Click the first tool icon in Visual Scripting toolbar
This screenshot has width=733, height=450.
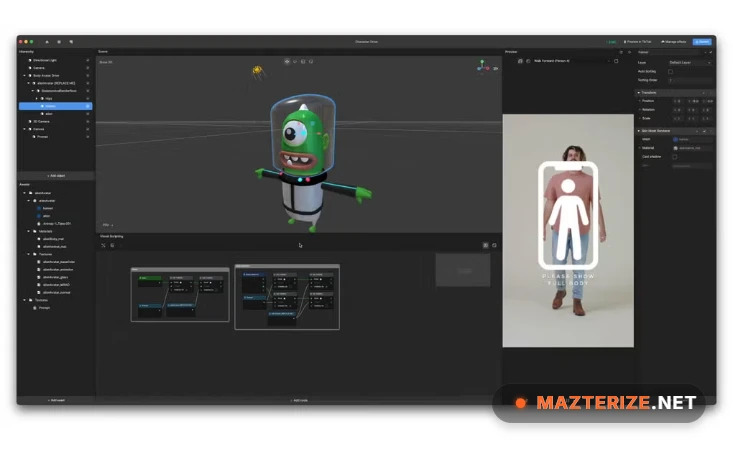(x=103, y=245)
